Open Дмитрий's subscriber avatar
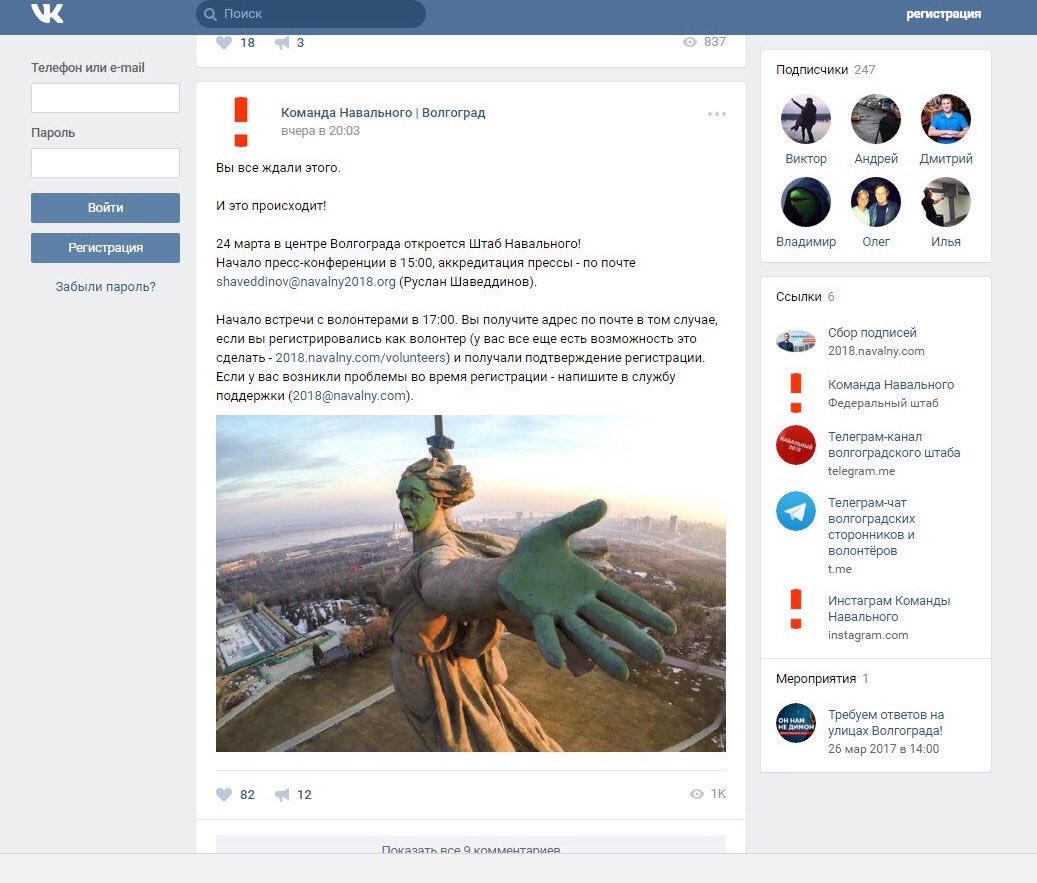Image resolution: width=1037 pixels, height=883 pixels. coord(946,119)
